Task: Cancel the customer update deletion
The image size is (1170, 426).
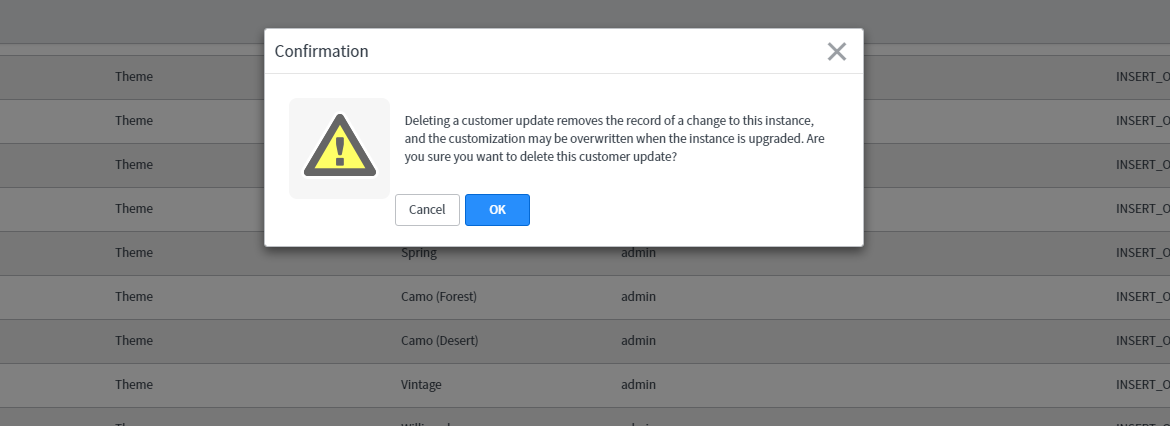Action: 427,210
